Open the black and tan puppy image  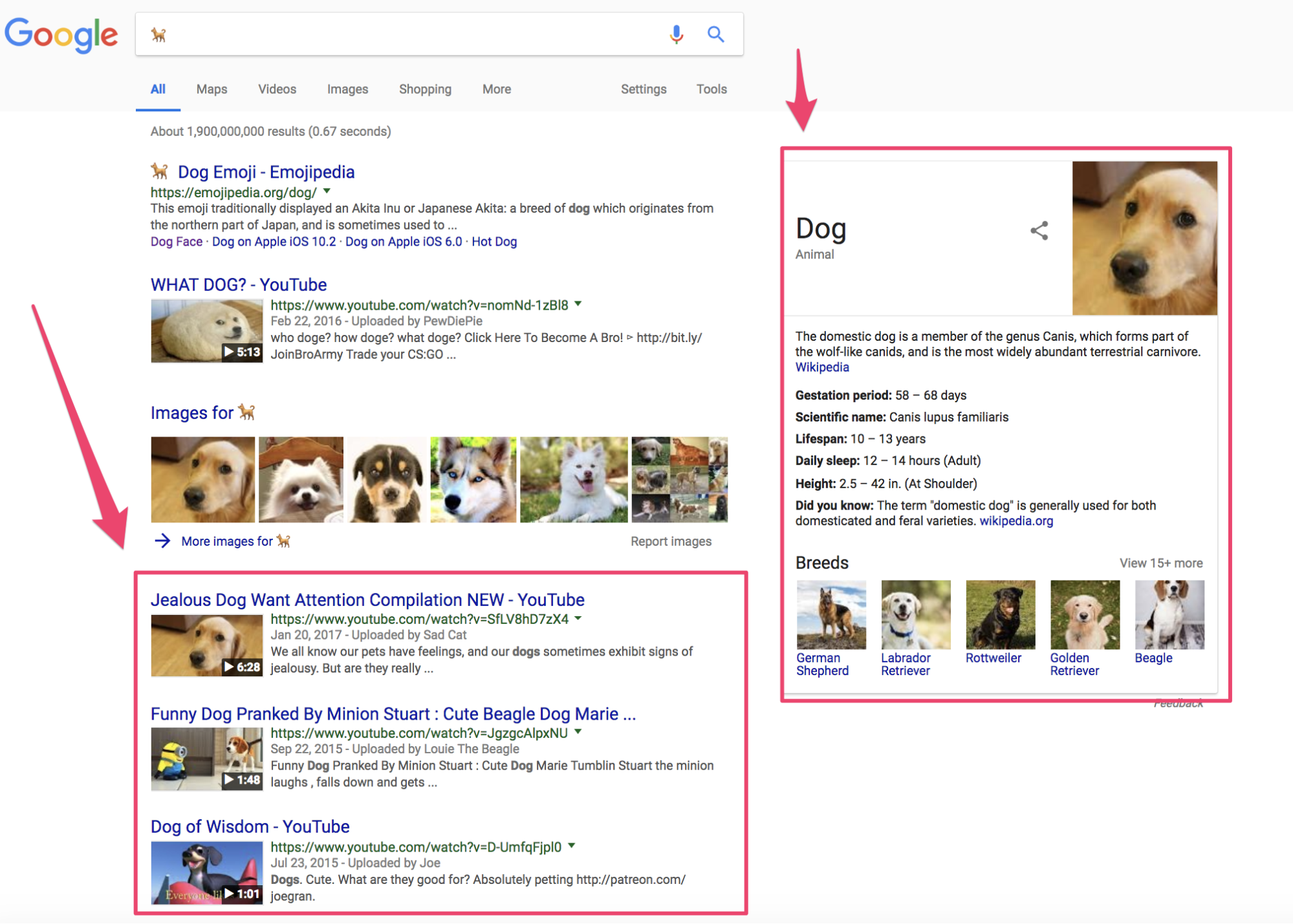coord(387,480)
